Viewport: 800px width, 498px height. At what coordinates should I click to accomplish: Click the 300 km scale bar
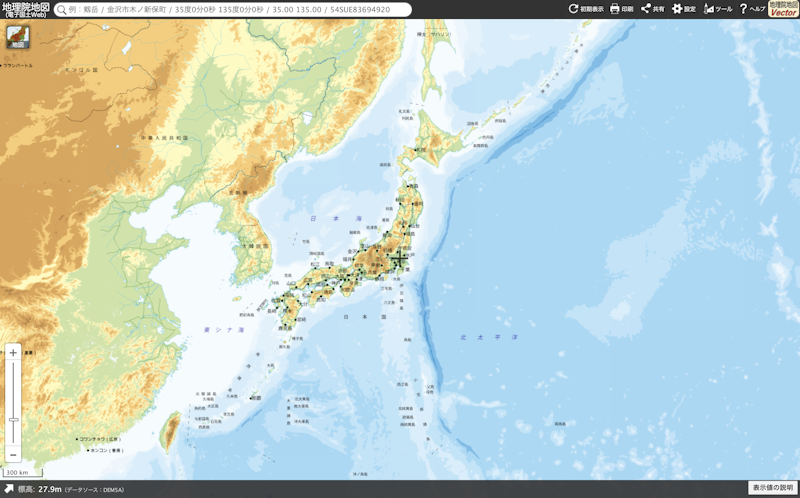(16, 472)
